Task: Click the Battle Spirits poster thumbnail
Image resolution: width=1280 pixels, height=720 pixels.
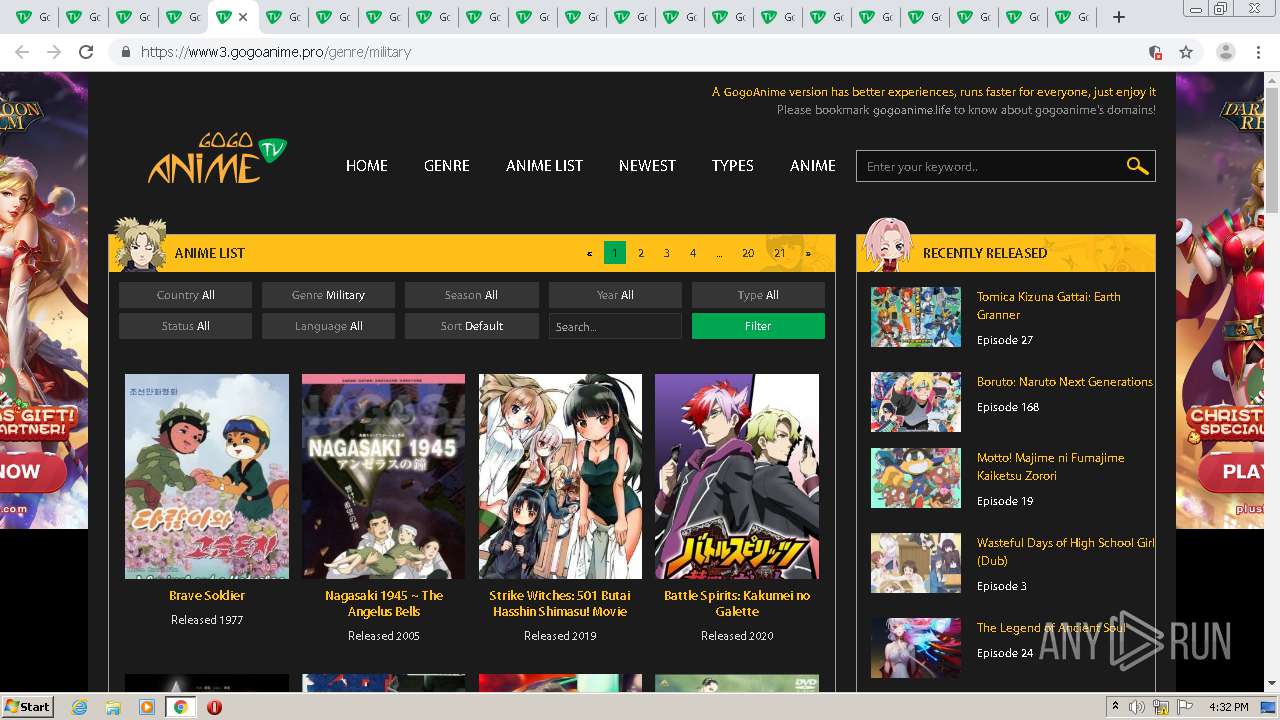Action: [x=737, y=476]
